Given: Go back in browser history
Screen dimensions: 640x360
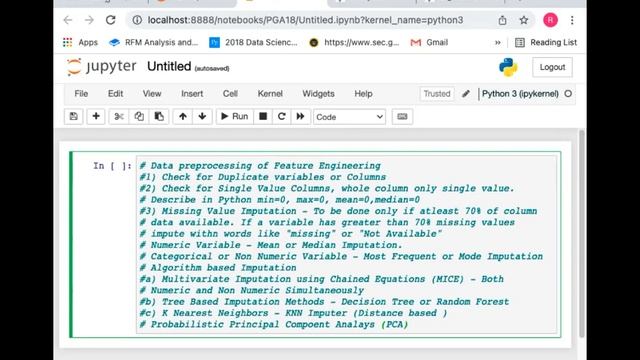Looking at the screenshot, I should [68, 20].
